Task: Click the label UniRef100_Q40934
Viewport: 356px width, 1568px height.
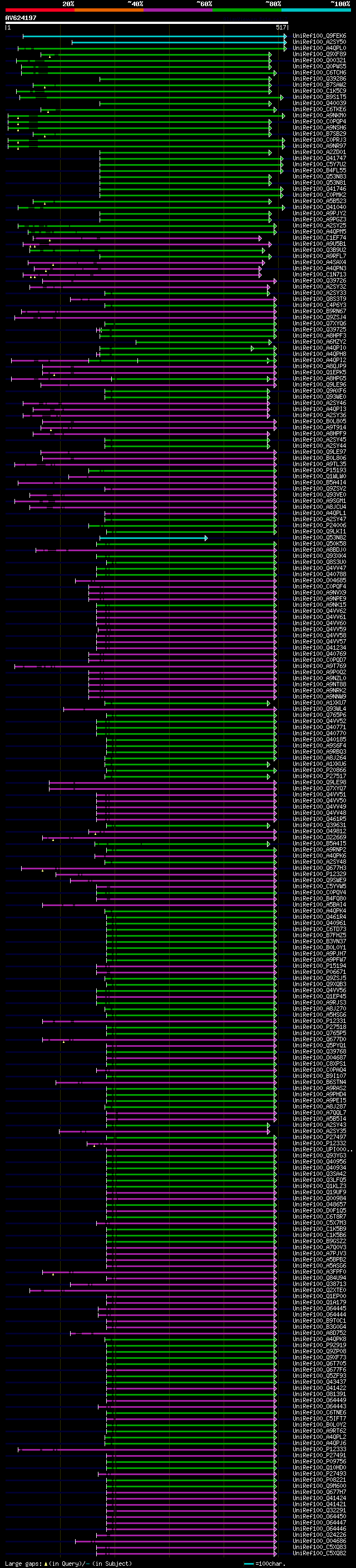Action: pyautogui.click(x=319, y=1168)
